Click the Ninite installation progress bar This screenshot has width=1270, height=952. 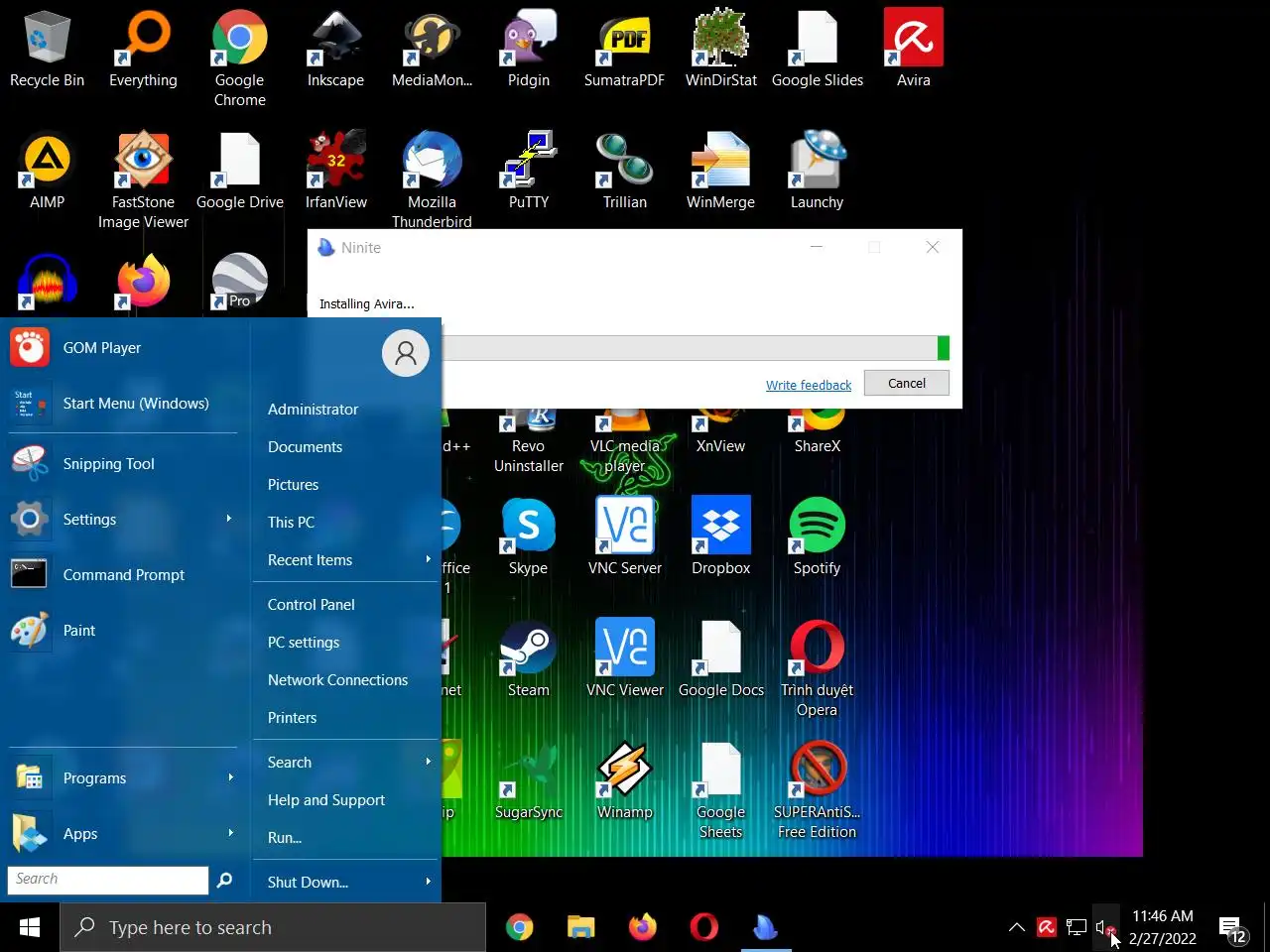696,347
